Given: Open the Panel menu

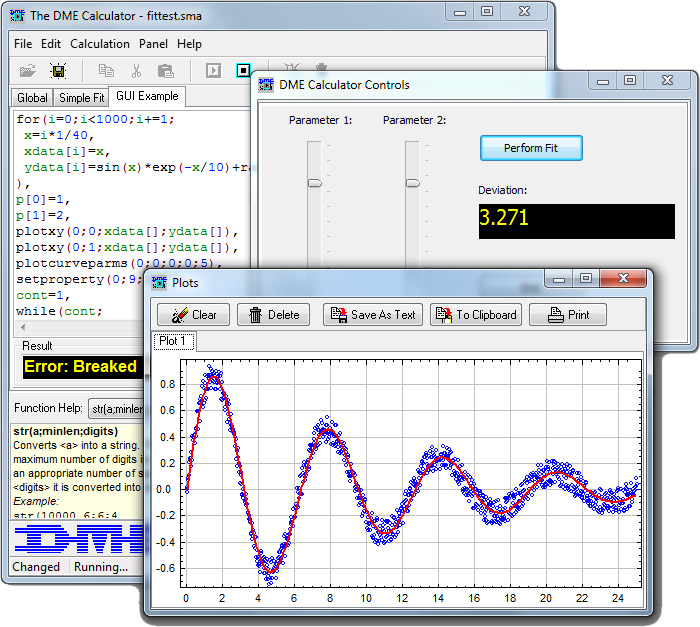Looking at the screenshot, I should pyautogui.click(x=153, y=44).
